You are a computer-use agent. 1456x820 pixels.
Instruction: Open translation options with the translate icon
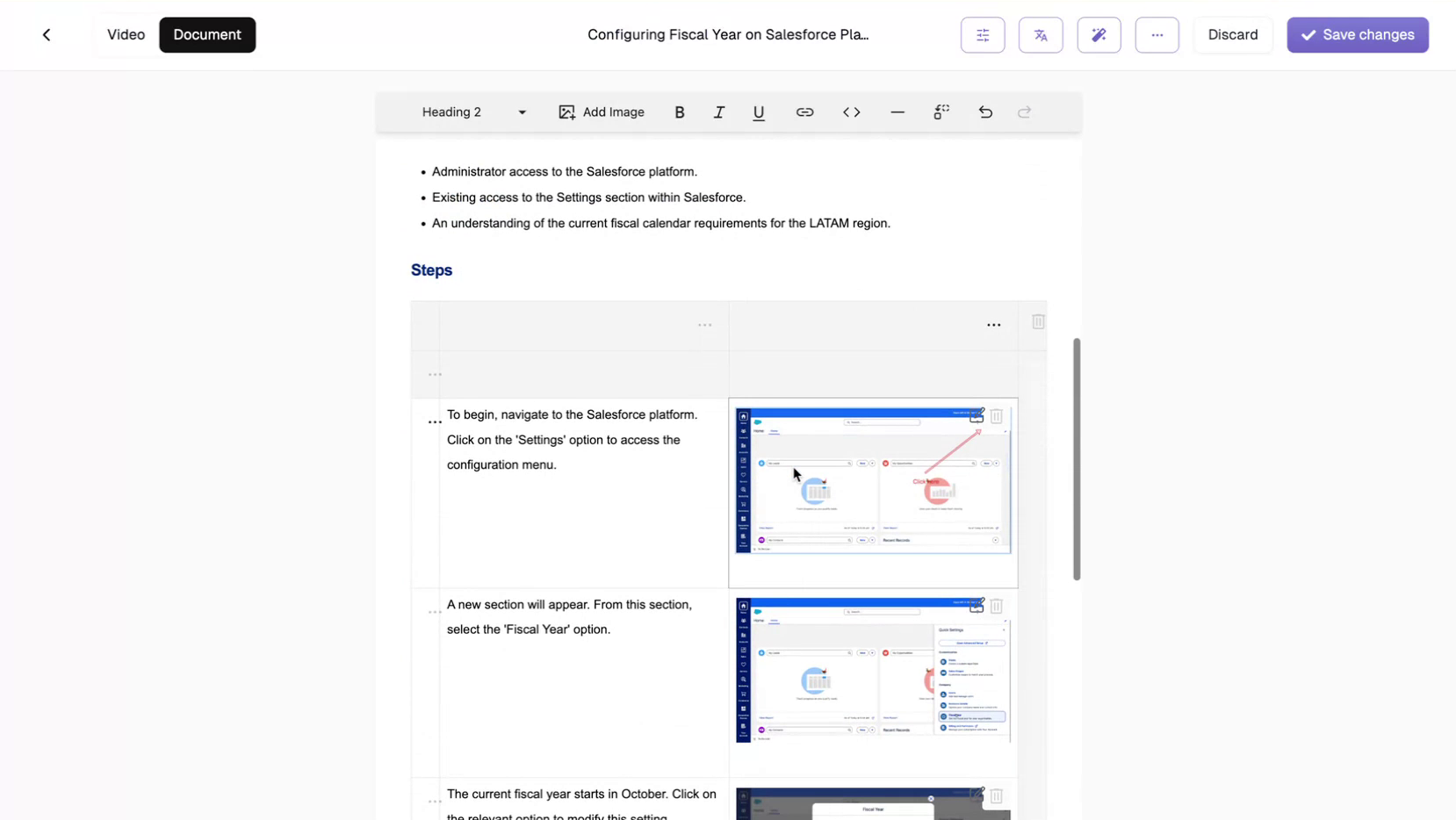coord(1041,35)
